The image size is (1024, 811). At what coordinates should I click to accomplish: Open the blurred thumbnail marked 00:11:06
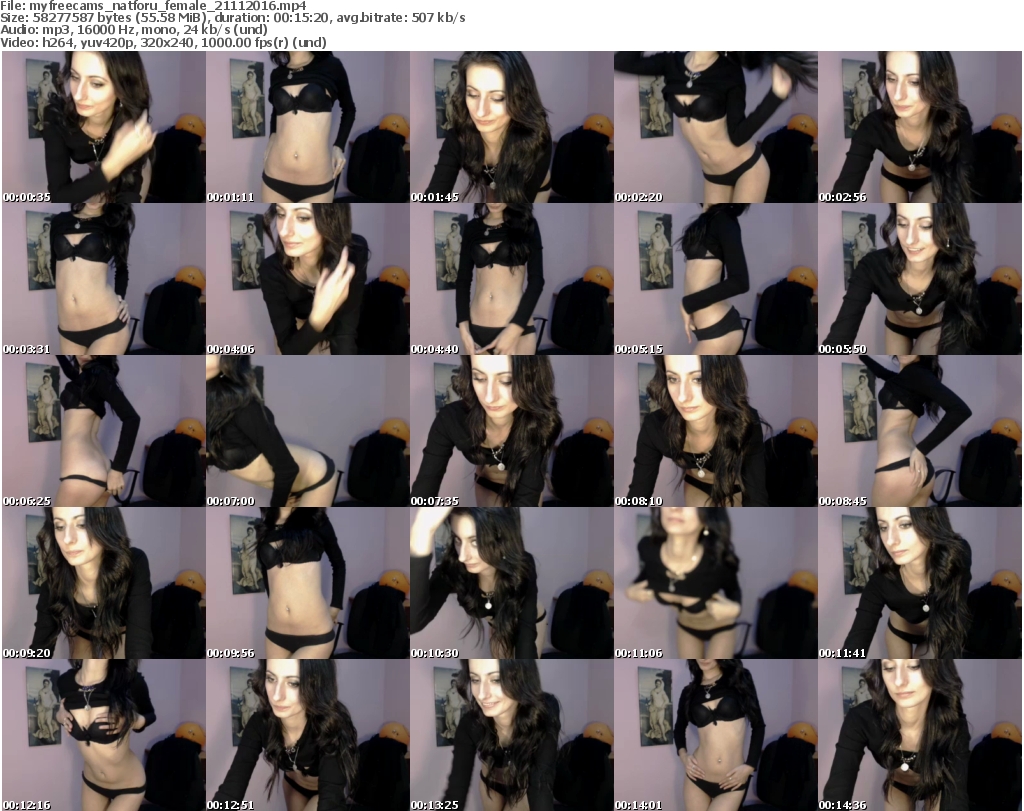coord(716,583)
